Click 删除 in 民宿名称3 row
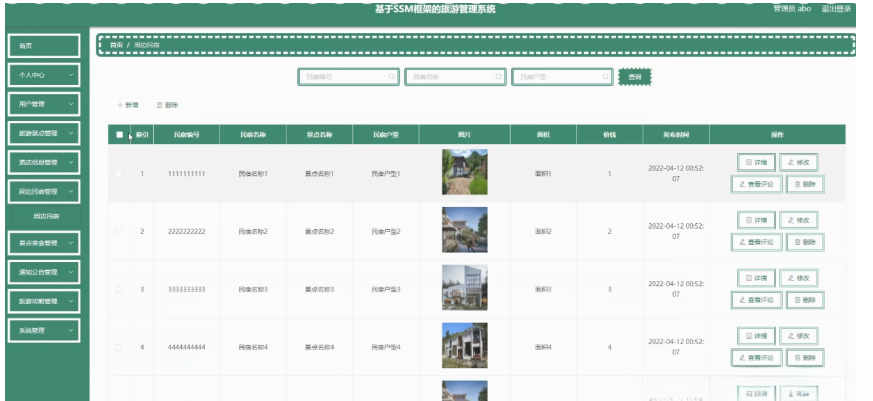Viewport: 873px width, 401px height. (805, 300)
